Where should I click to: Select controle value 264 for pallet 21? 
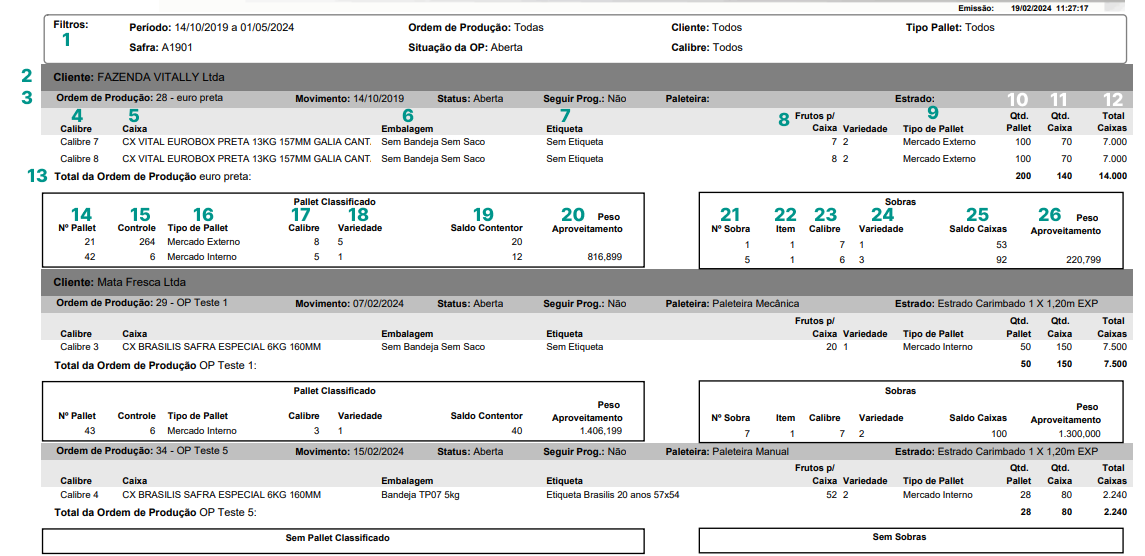pyautogui.click(x=148, y=241)
